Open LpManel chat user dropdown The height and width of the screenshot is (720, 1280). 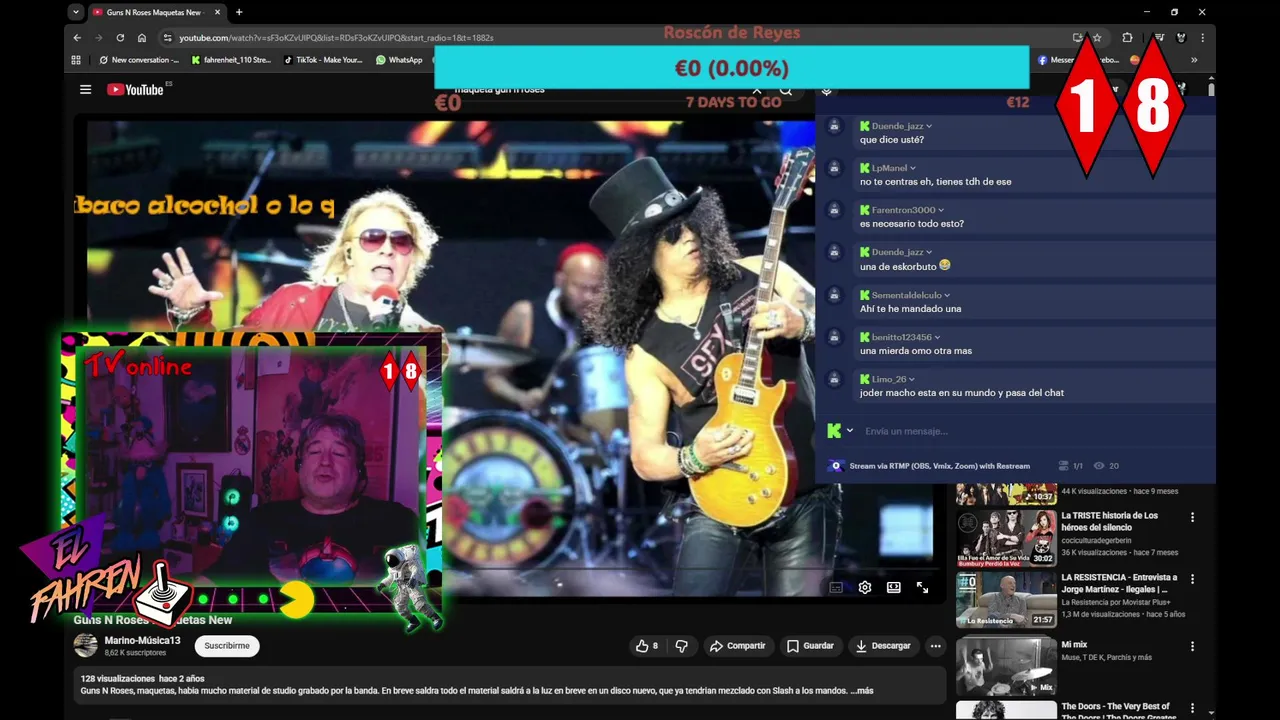point(913,168)
